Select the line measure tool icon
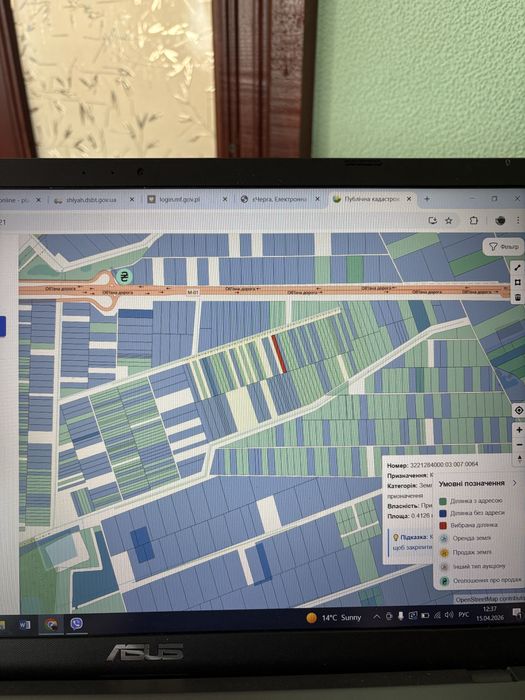Viewport: 525px width, 700px height. 517,267
